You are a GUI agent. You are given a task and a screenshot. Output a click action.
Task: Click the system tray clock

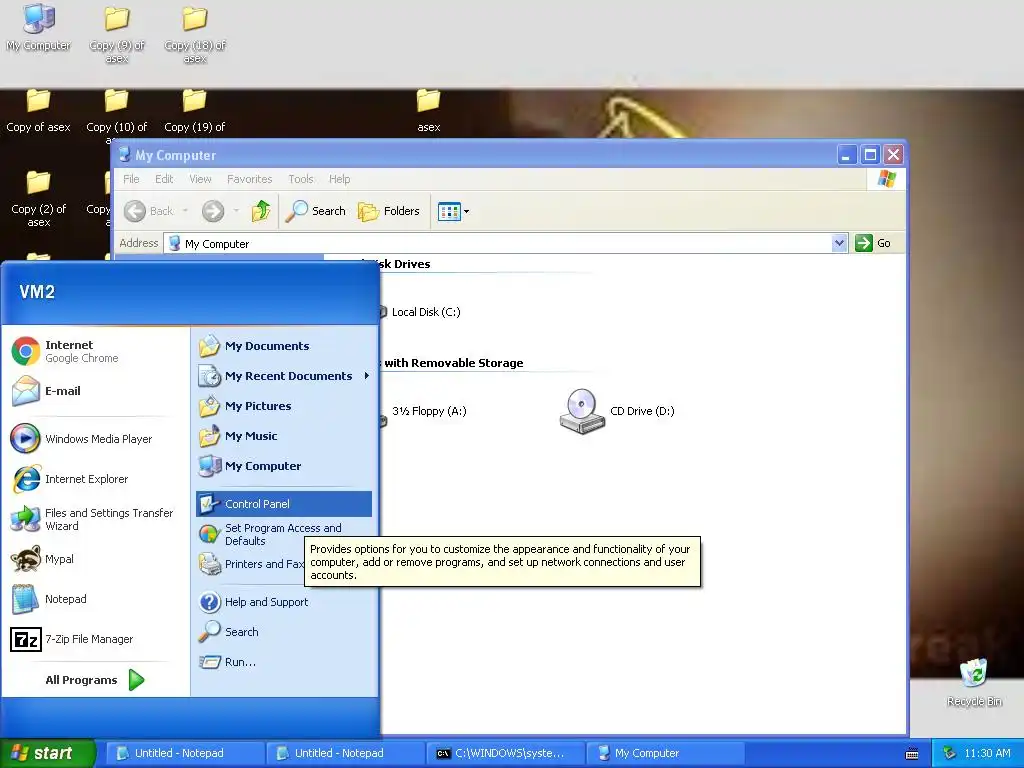coord(987,753)
